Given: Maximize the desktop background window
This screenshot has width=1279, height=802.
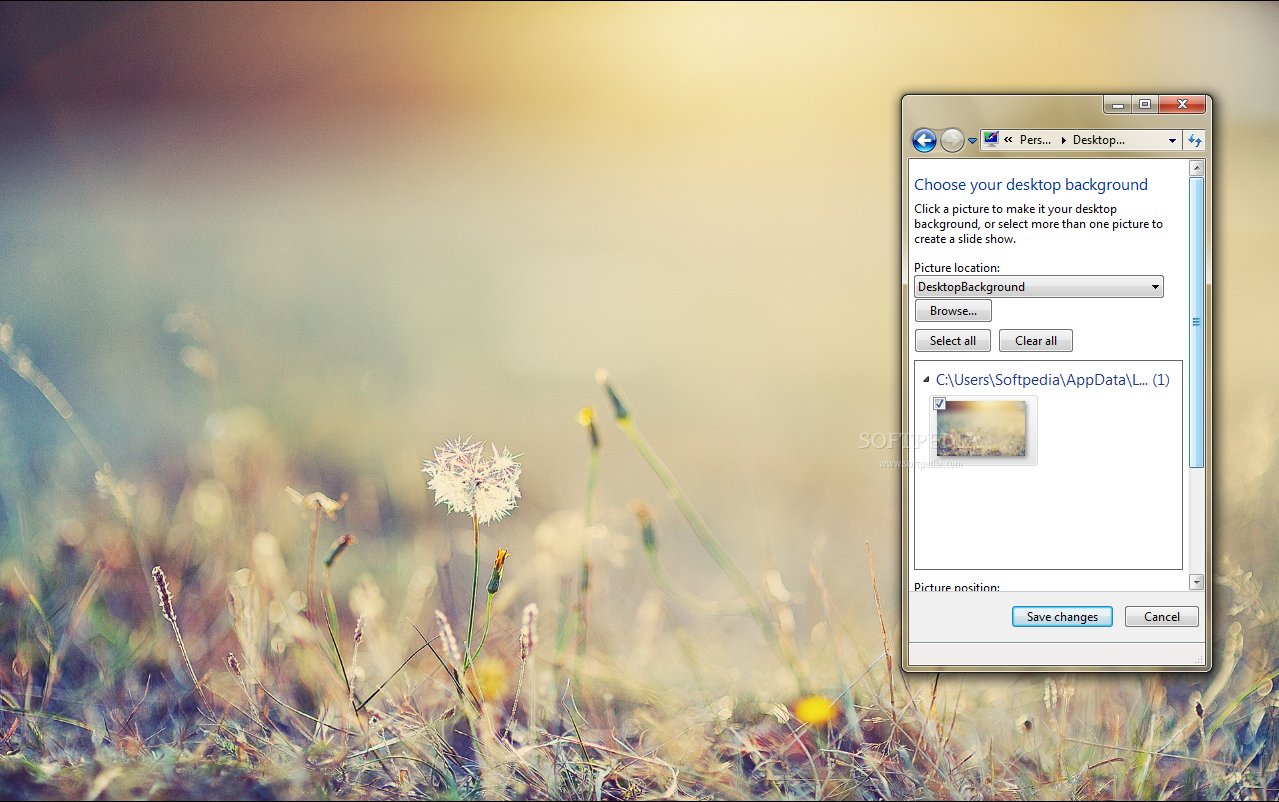Looking at the screenshot, I should [1144, 104].
